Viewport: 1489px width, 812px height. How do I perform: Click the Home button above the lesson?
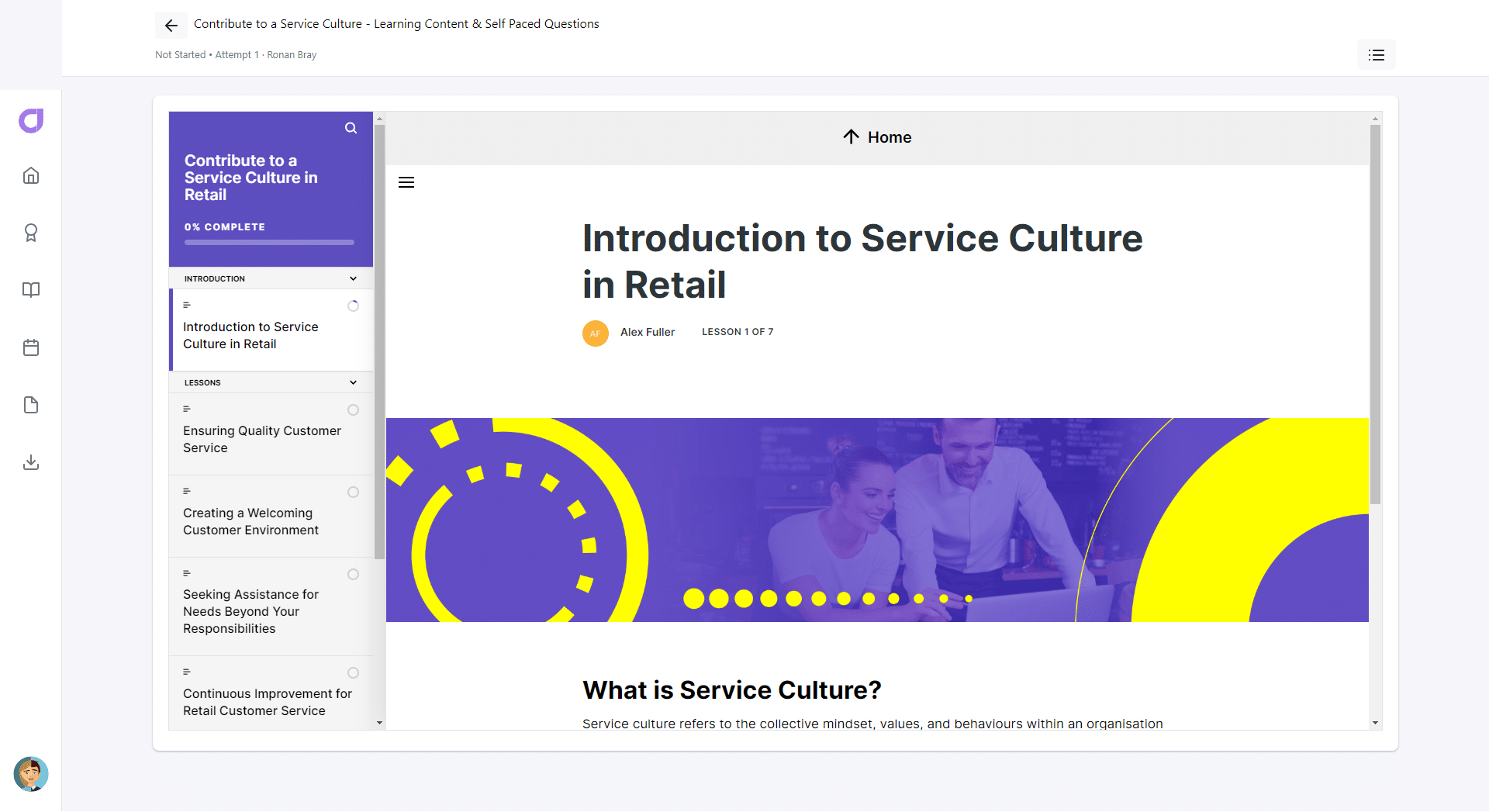[x=877, y=137]
